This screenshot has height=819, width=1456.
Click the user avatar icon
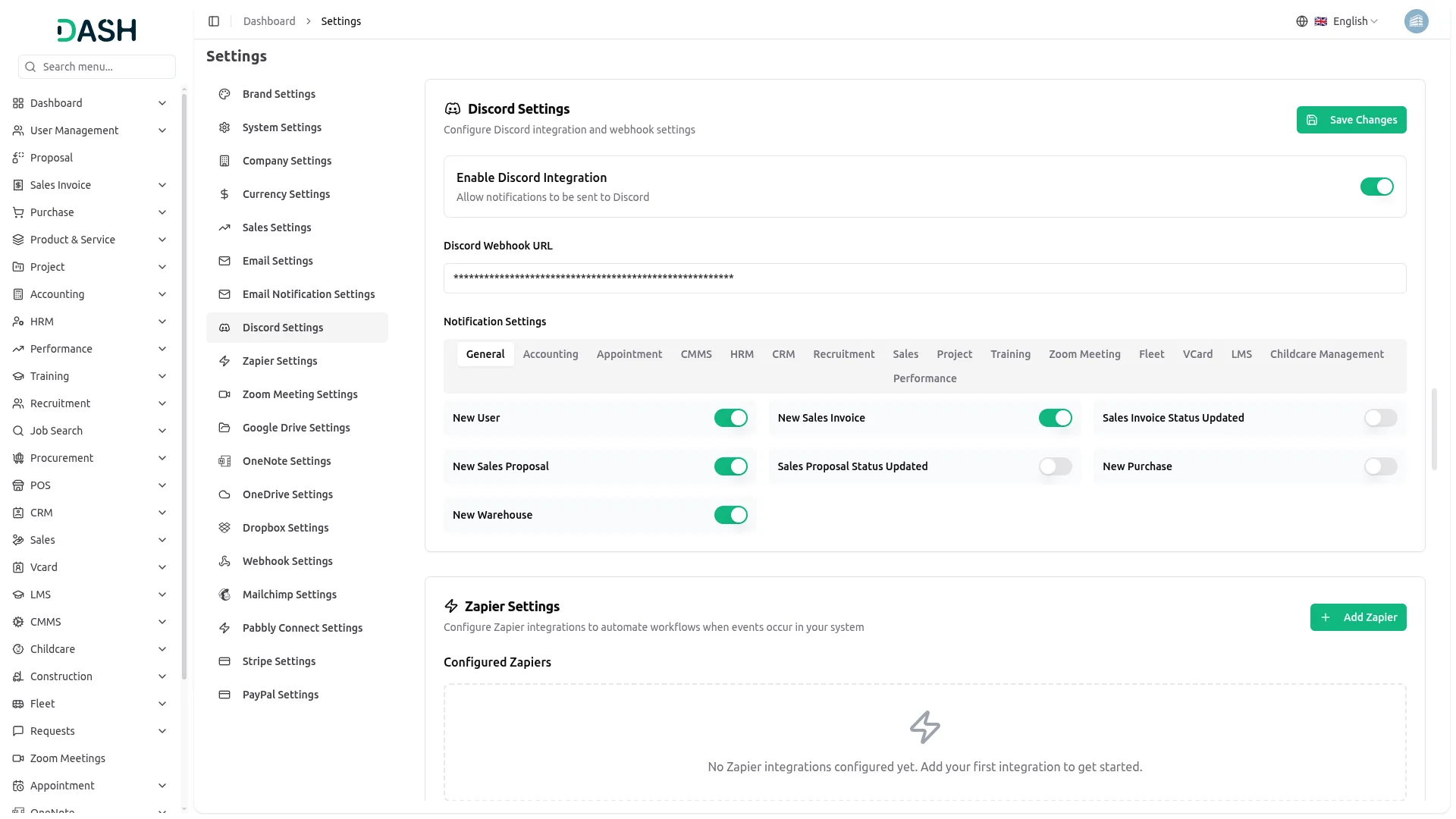pyautogui.click(x=1416, y=21)
